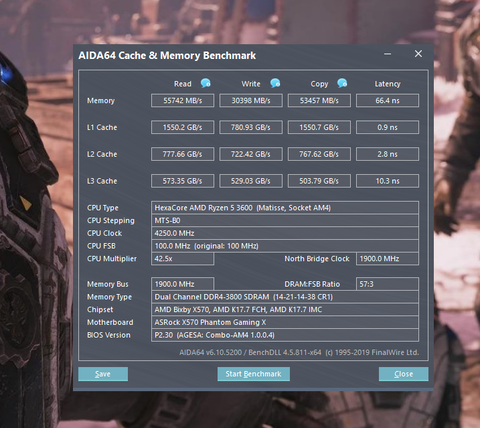
Task: Minimize the AIDA64 benchmark window
Action: [x=387, y=54]
